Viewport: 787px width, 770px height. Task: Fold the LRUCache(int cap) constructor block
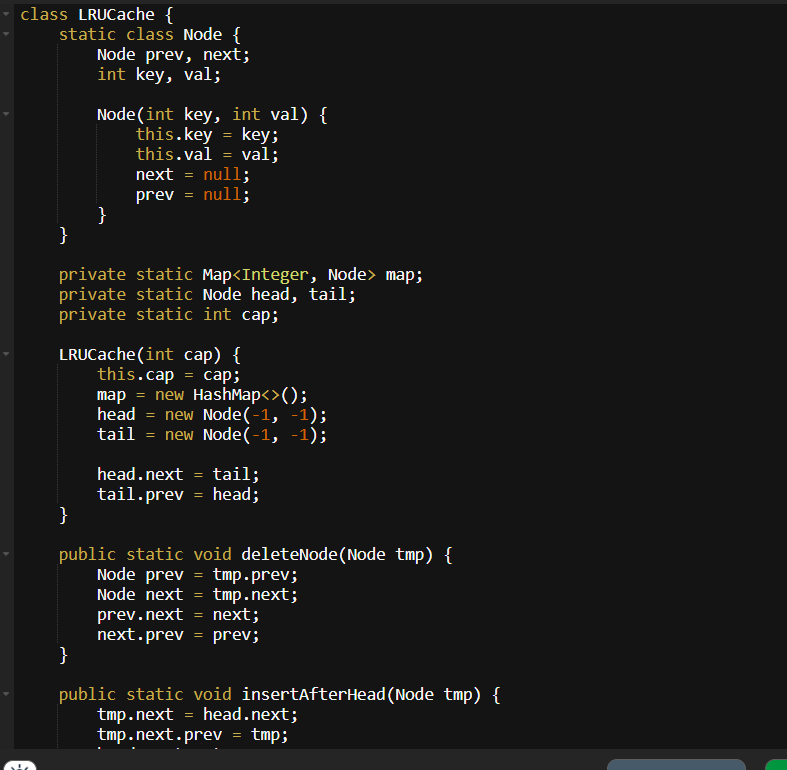(6, 354)
